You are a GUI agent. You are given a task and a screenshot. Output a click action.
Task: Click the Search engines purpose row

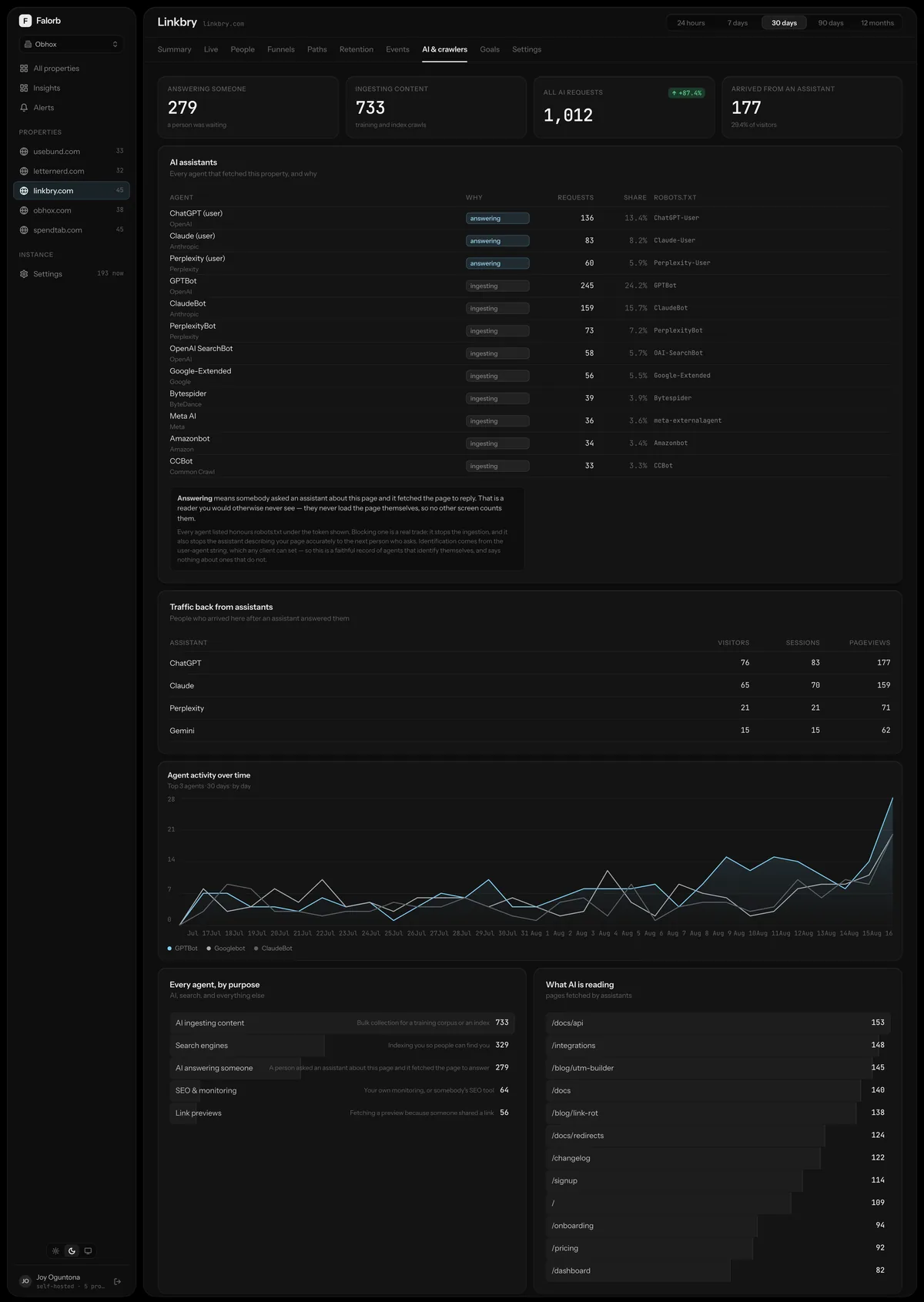342,1046
